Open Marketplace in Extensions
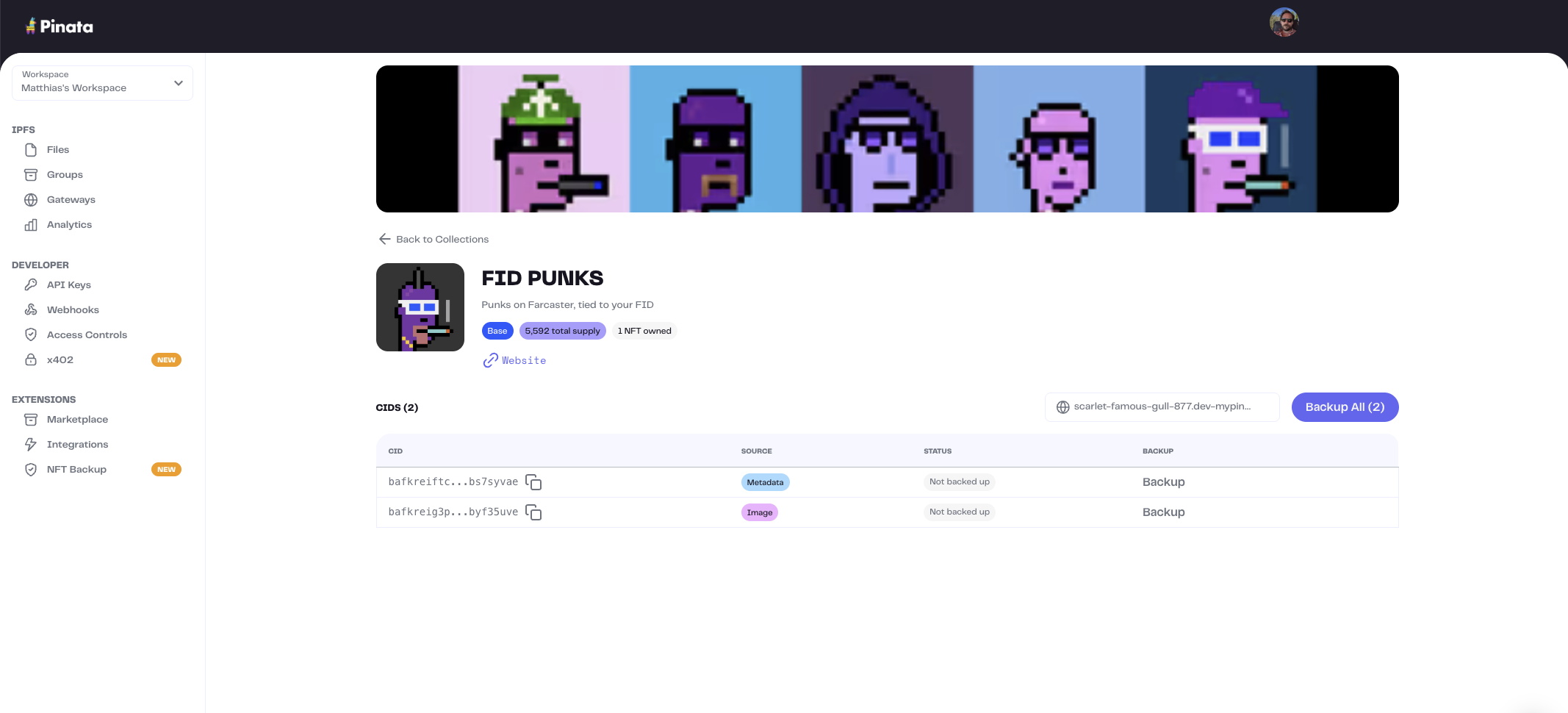The image size is (1568, 713). click(77, 420)
